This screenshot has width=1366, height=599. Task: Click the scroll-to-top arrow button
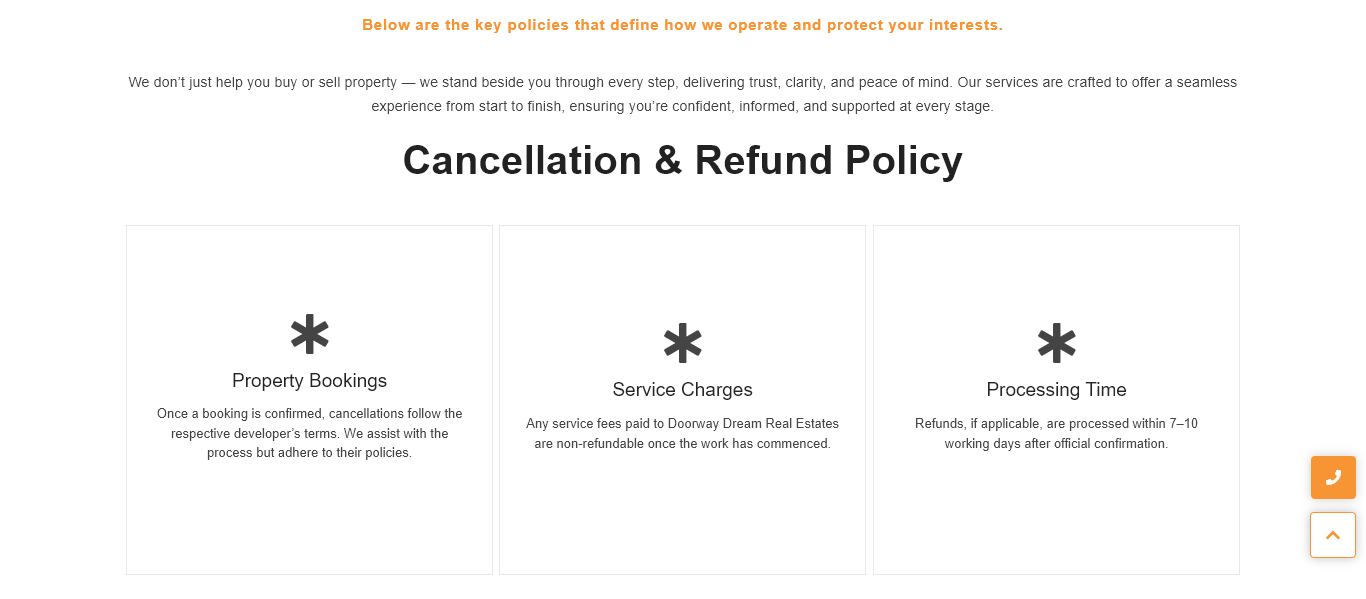[1333, 535]
